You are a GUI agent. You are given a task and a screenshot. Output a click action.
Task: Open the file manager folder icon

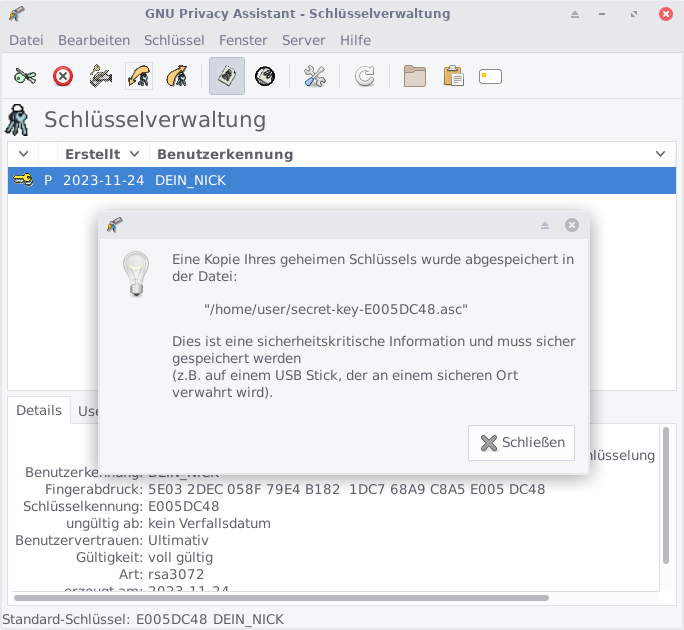point(415,76)
